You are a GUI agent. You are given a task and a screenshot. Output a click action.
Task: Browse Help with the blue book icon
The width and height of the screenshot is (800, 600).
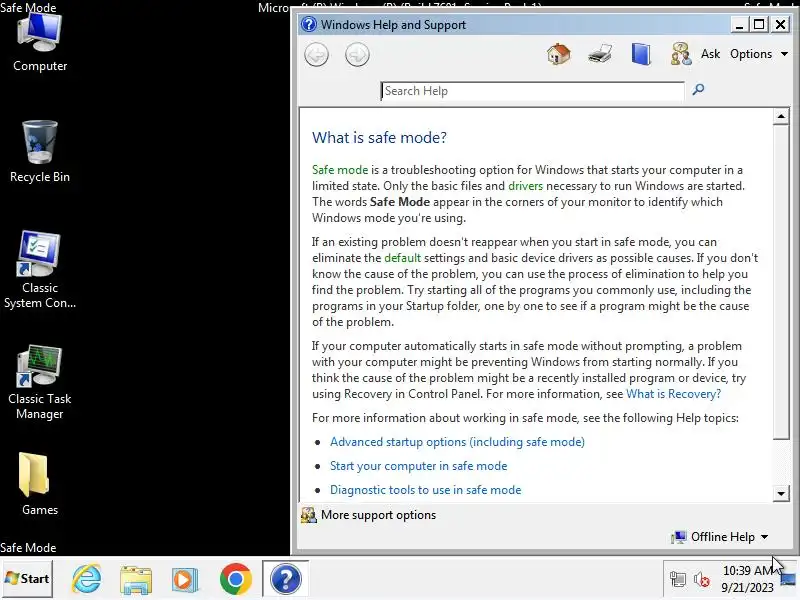(641, 54)
